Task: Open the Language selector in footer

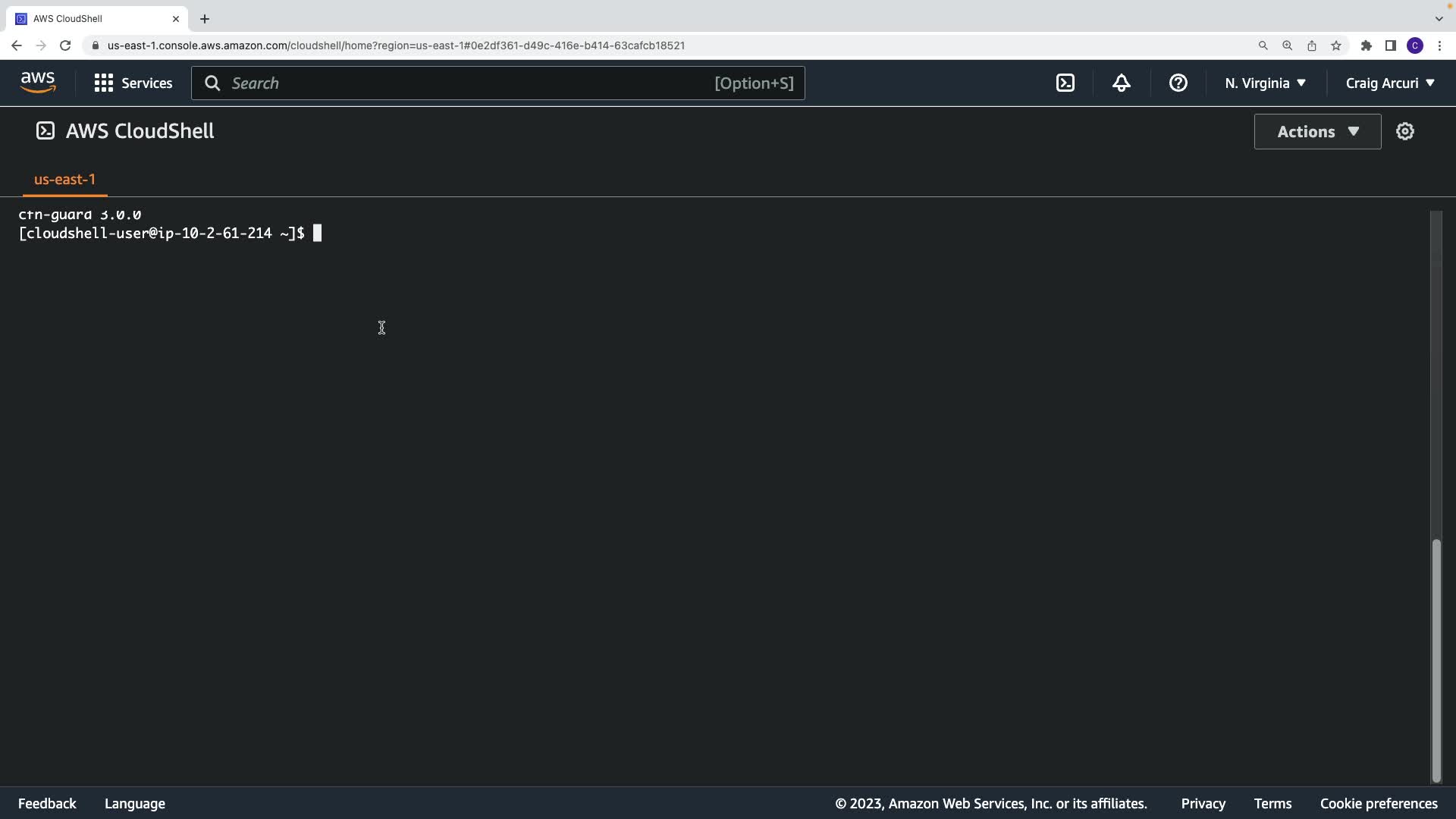Action: (x=135, y=804)
